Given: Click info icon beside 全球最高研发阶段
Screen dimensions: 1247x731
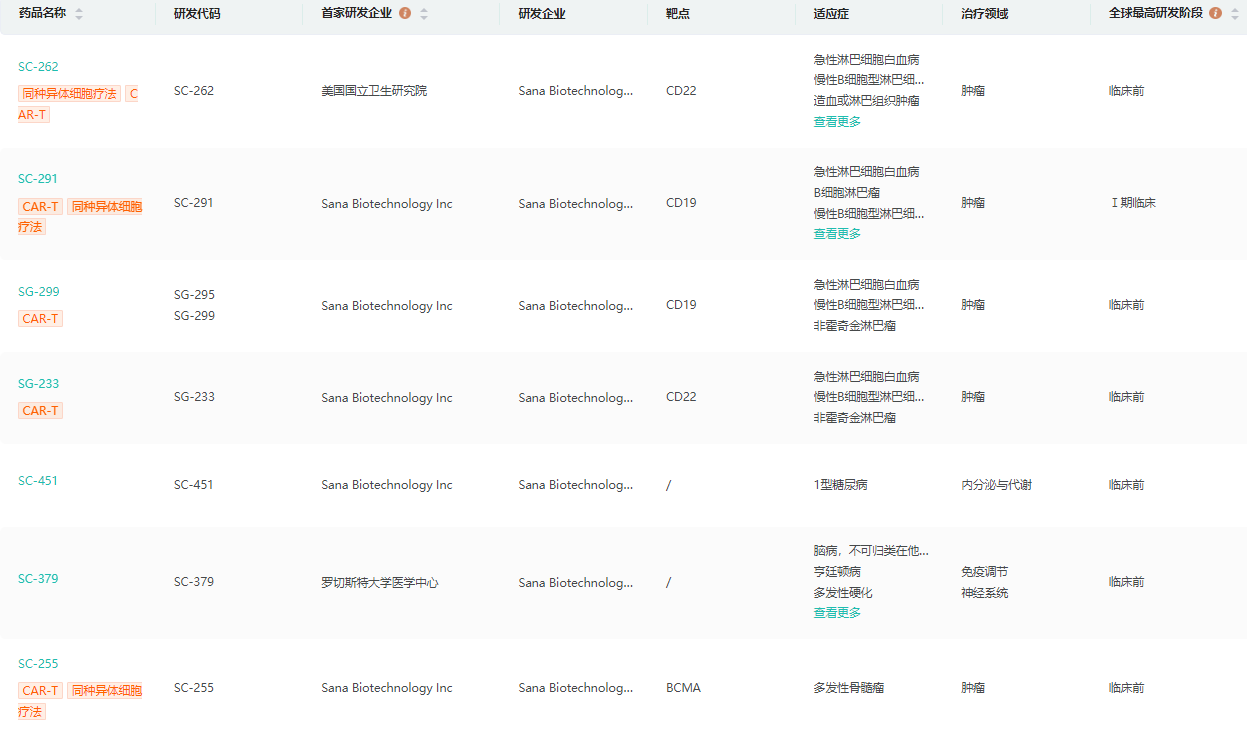Looking at the screenshot, I should [1215, 13].
